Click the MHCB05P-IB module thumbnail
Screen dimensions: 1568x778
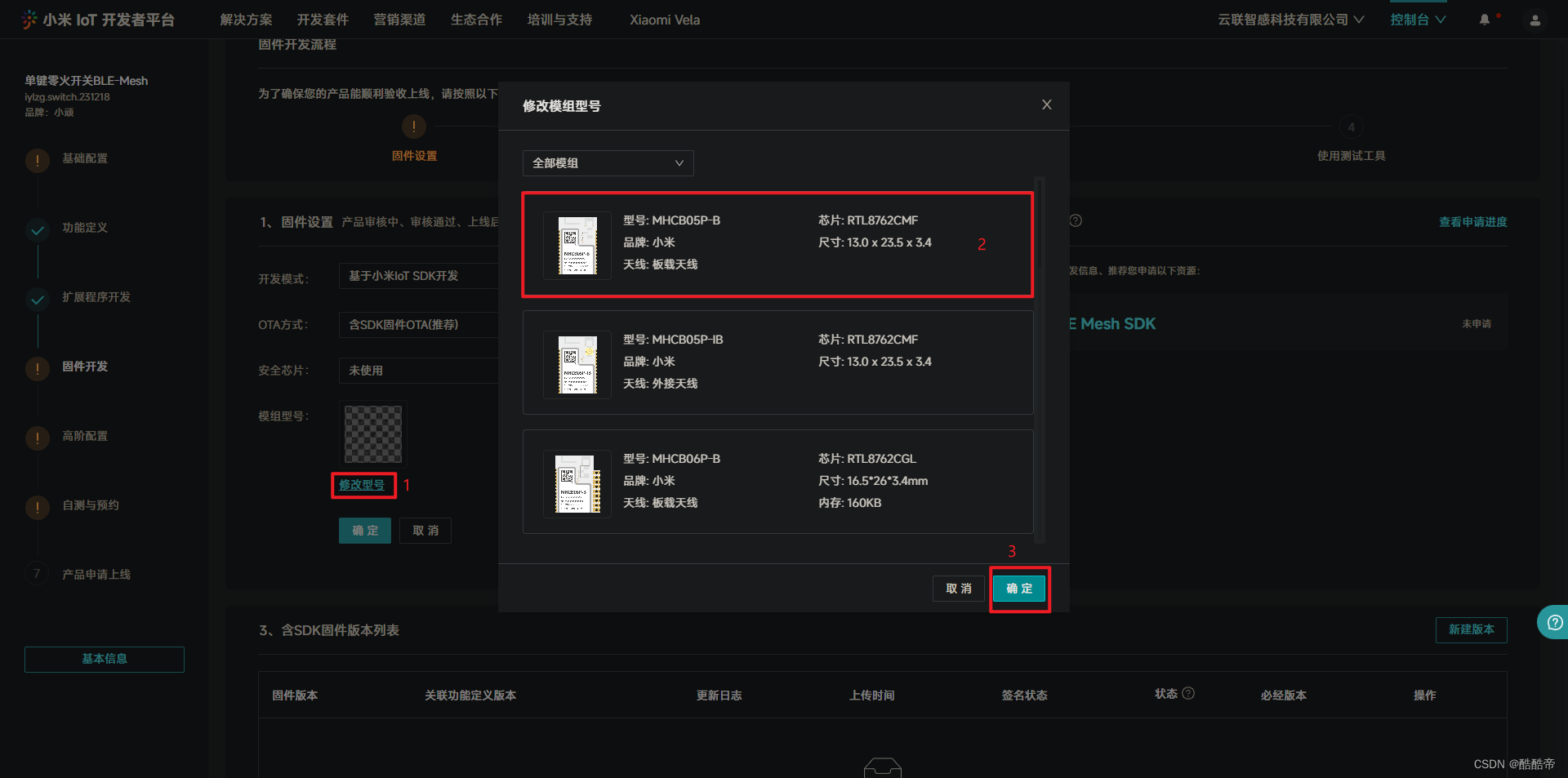tap(577, 365)
